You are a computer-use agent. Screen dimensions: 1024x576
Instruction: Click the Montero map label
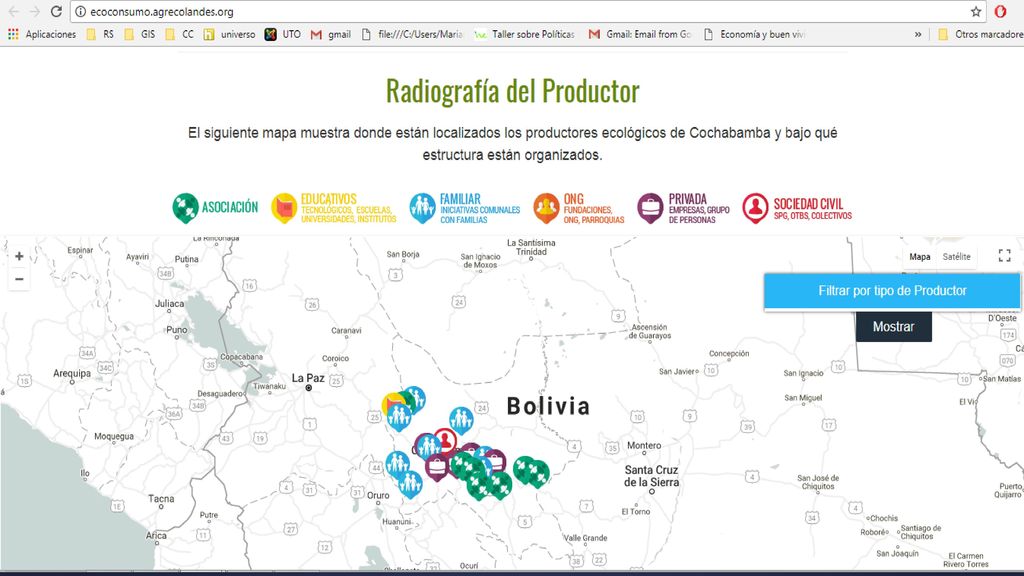(644, 445)
